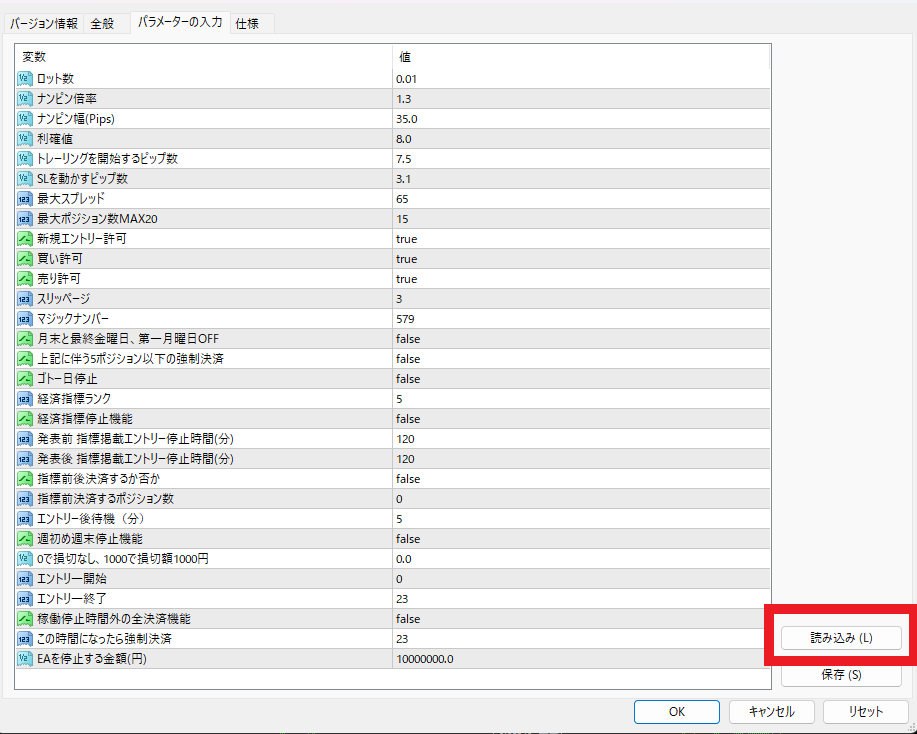Switch to the バージョン情報 tab
The height and width of the screenshot is (734, 917).
point(45,23)
